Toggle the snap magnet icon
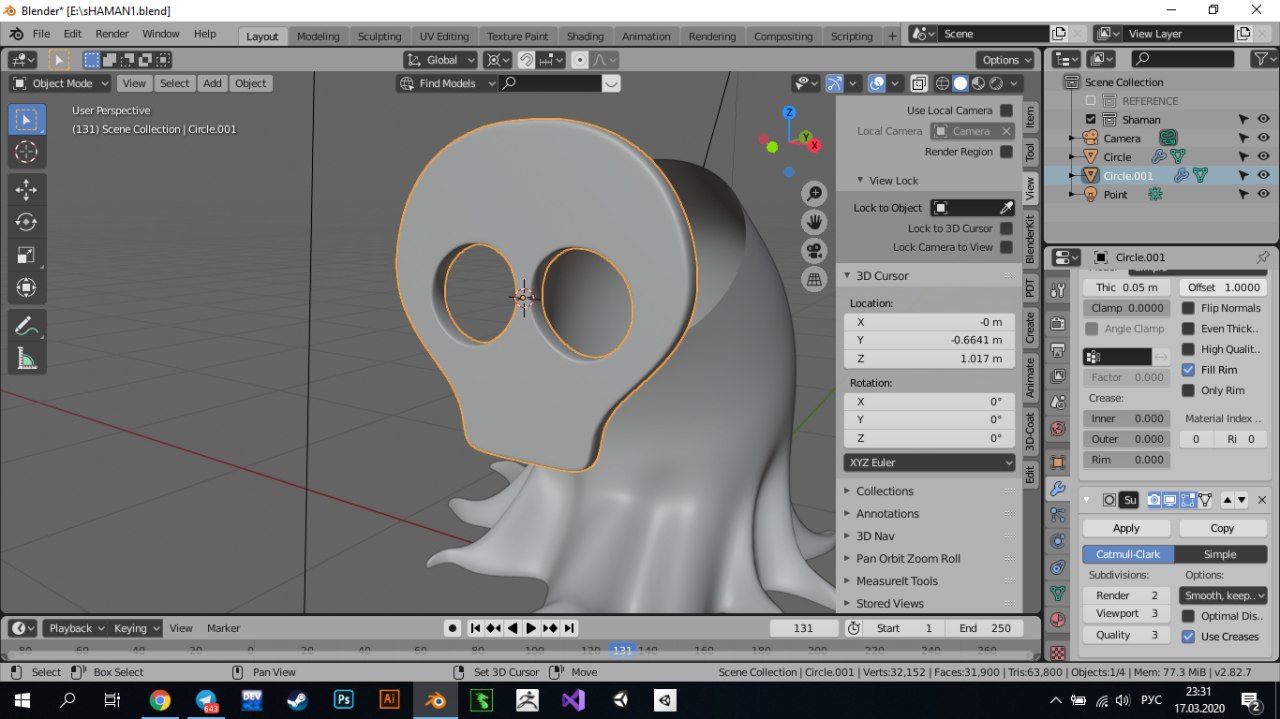The width and height of the screenshot is (1280, 719). pos(527,60)
